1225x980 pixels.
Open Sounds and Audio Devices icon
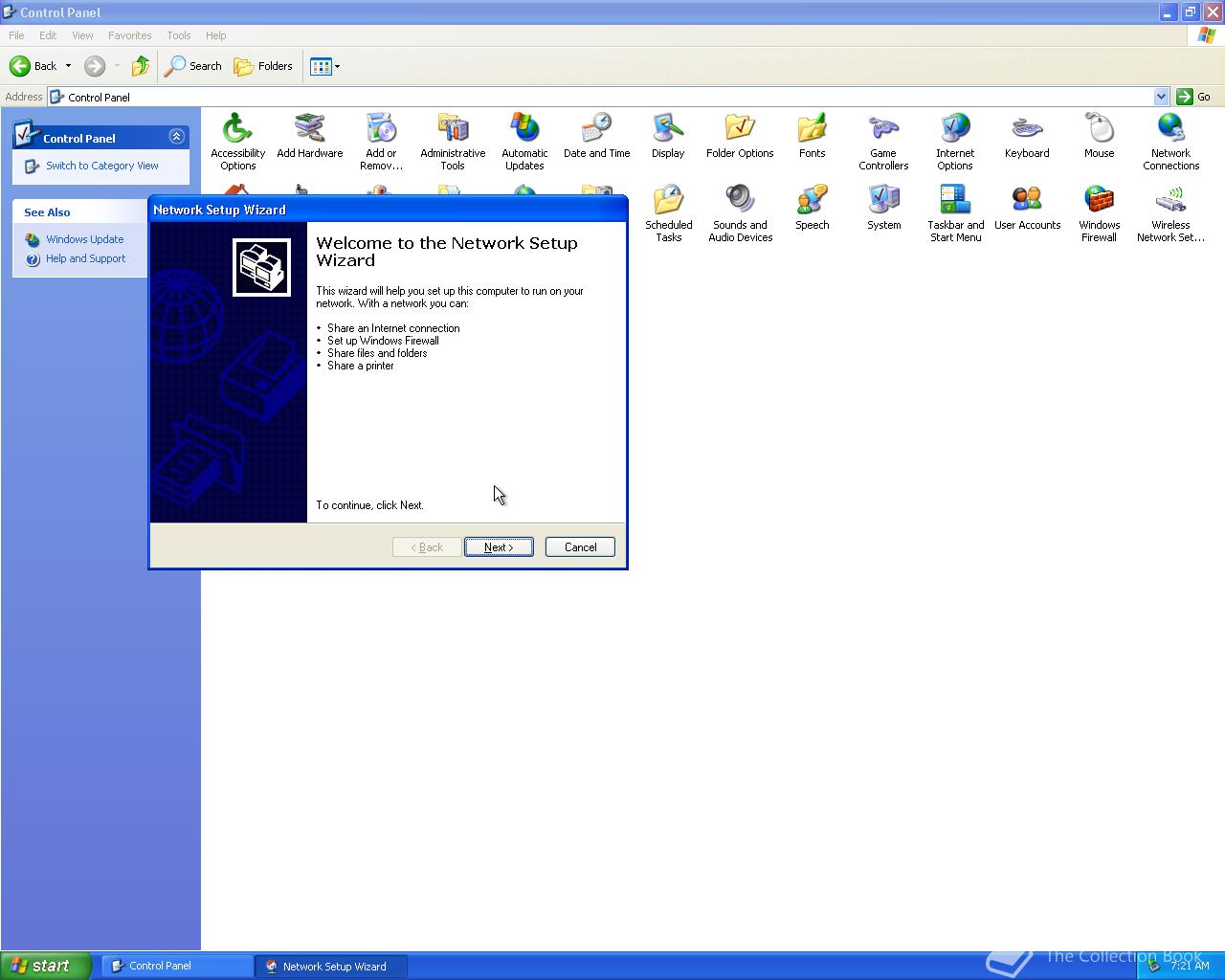[740, 213]
